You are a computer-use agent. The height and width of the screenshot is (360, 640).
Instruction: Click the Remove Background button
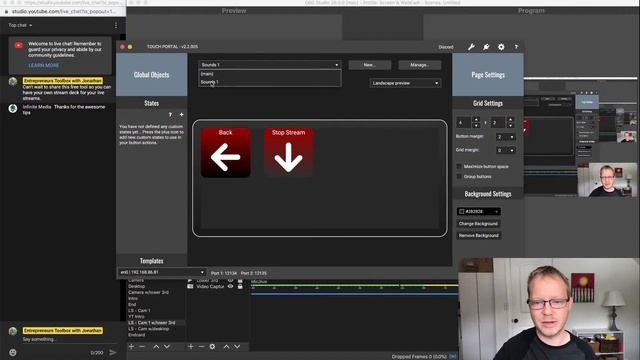point(479,236)
